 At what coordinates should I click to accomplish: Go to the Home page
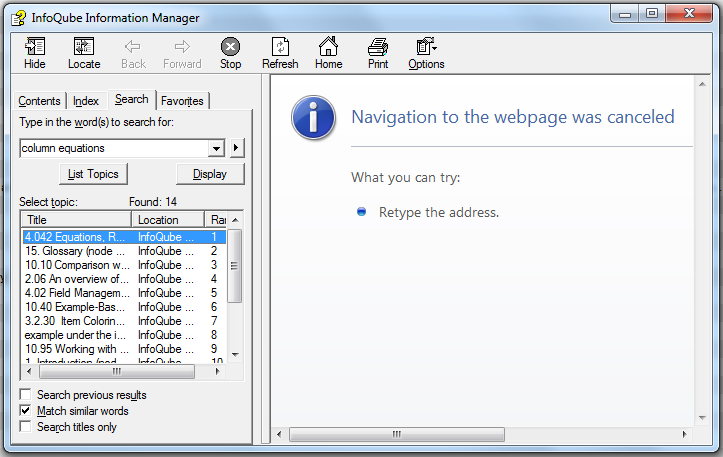click(x=328, y=53)
